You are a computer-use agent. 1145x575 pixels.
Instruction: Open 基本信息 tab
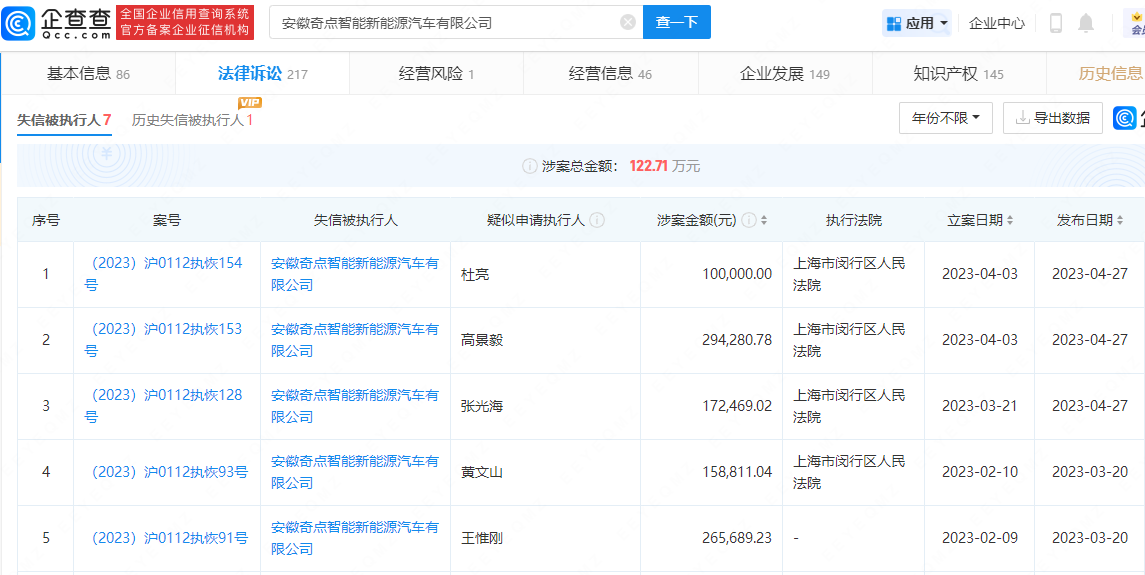coord(88,73)
